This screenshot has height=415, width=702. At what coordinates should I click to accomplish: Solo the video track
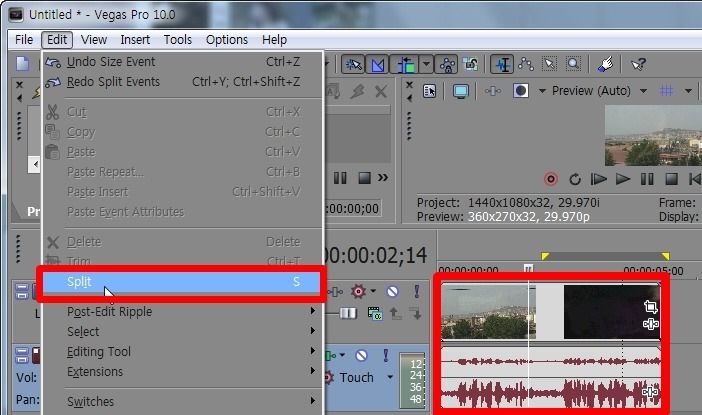[x=417, y=291]
